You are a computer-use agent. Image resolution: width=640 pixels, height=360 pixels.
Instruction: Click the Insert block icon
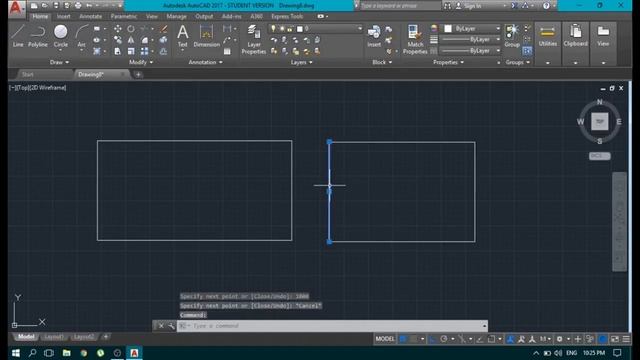374,36
